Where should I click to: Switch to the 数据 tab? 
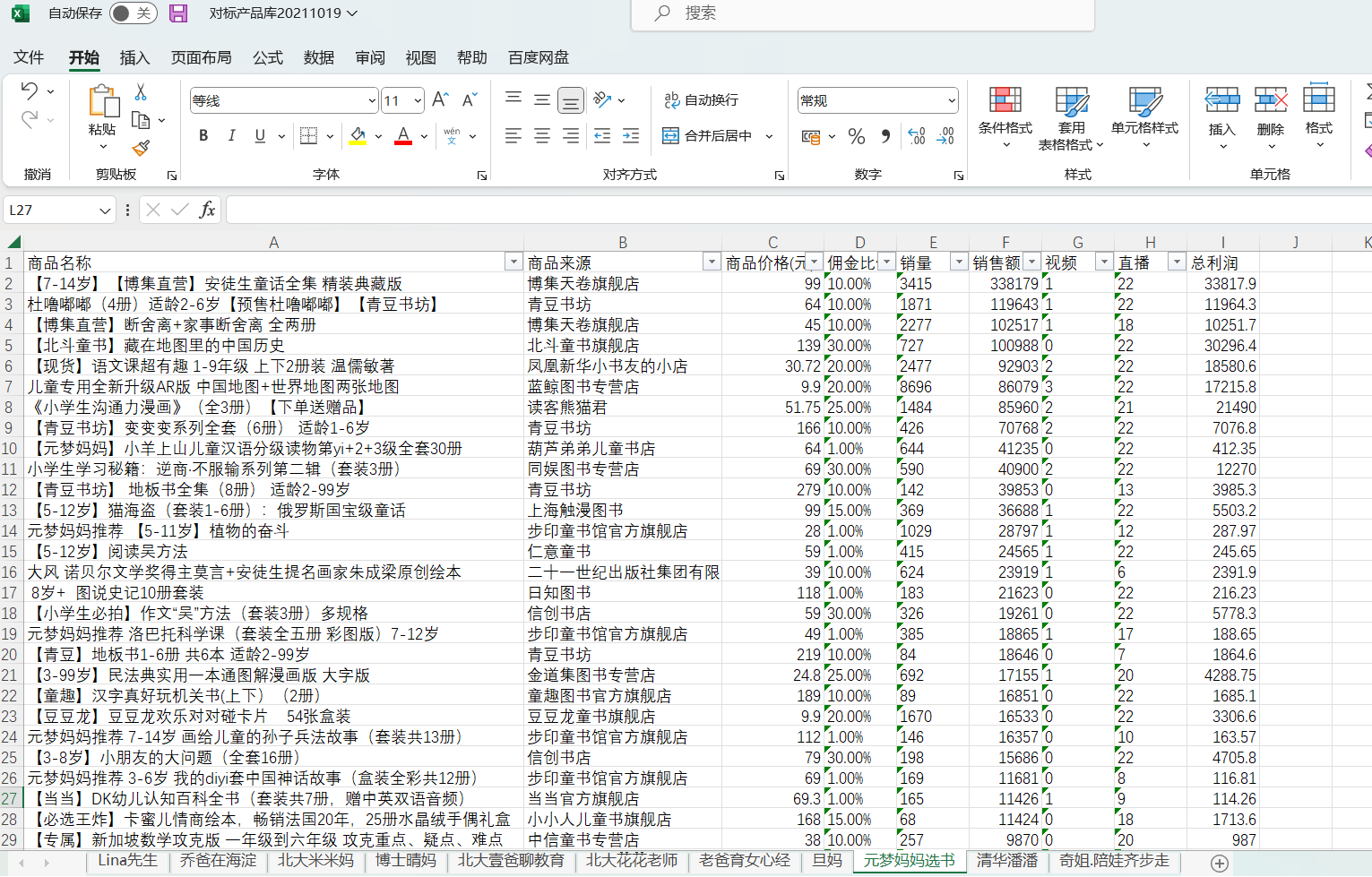click(319, 57)
